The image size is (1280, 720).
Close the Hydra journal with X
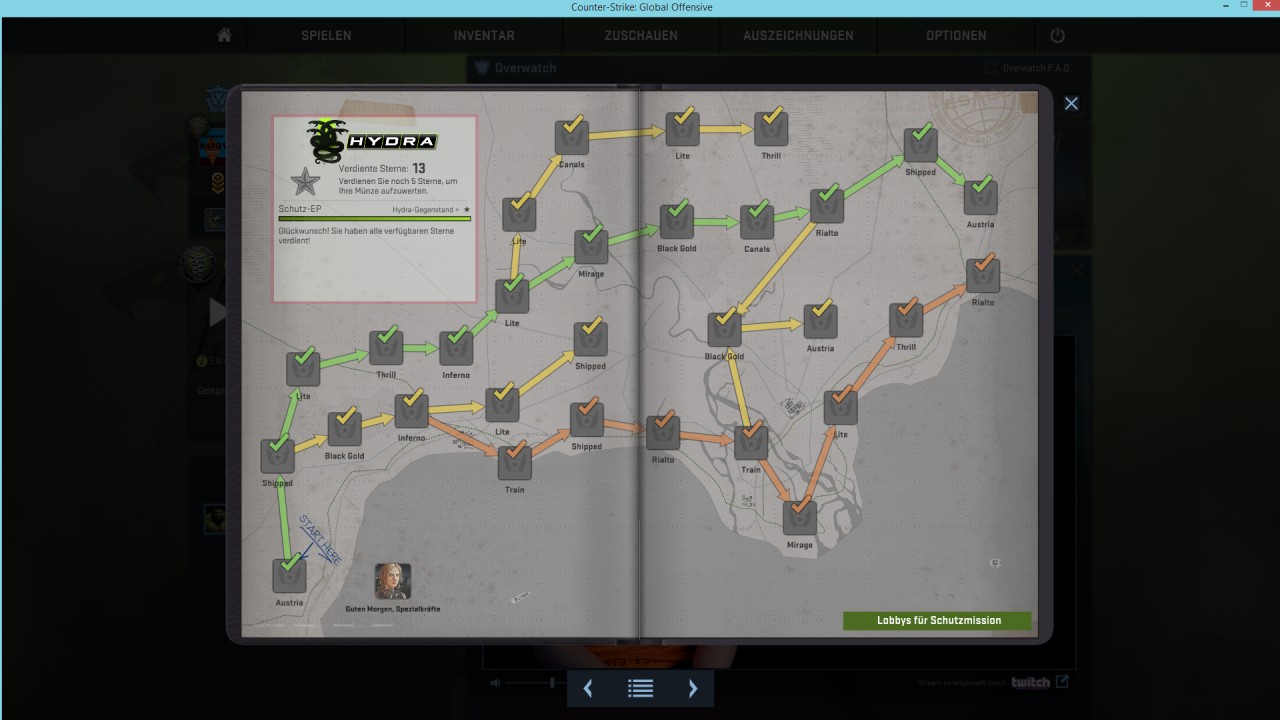tap(1071, 103)
